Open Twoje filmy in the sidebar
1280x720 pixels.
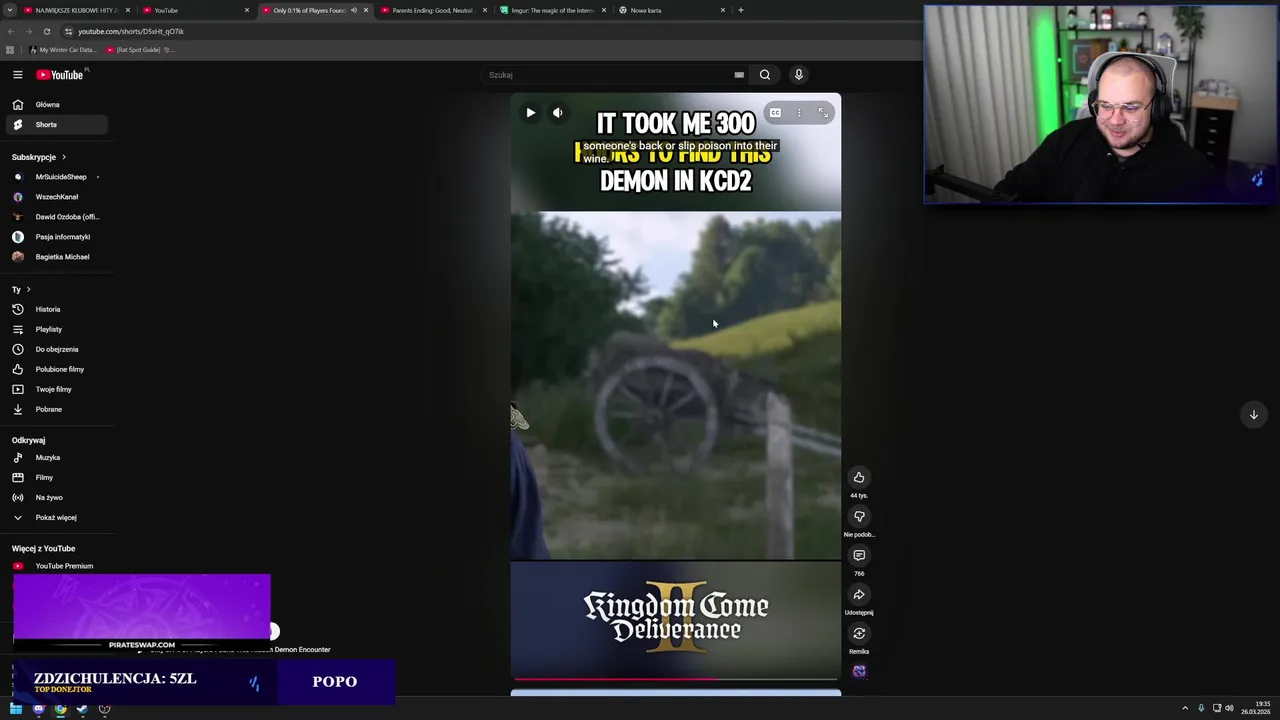(x=55, y=389)
